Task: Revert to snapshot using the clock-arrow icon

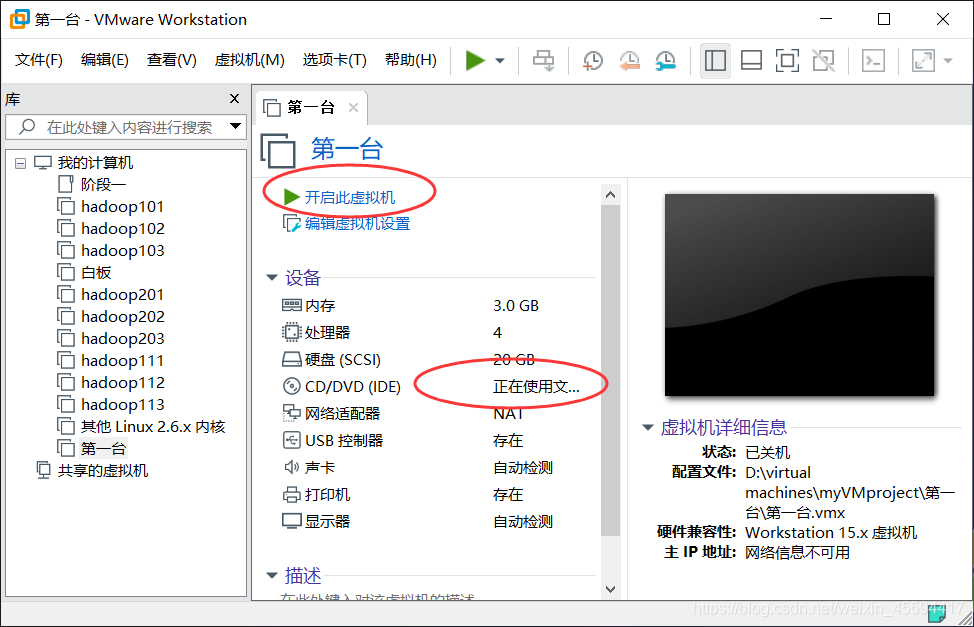Action: coord(629,60)
